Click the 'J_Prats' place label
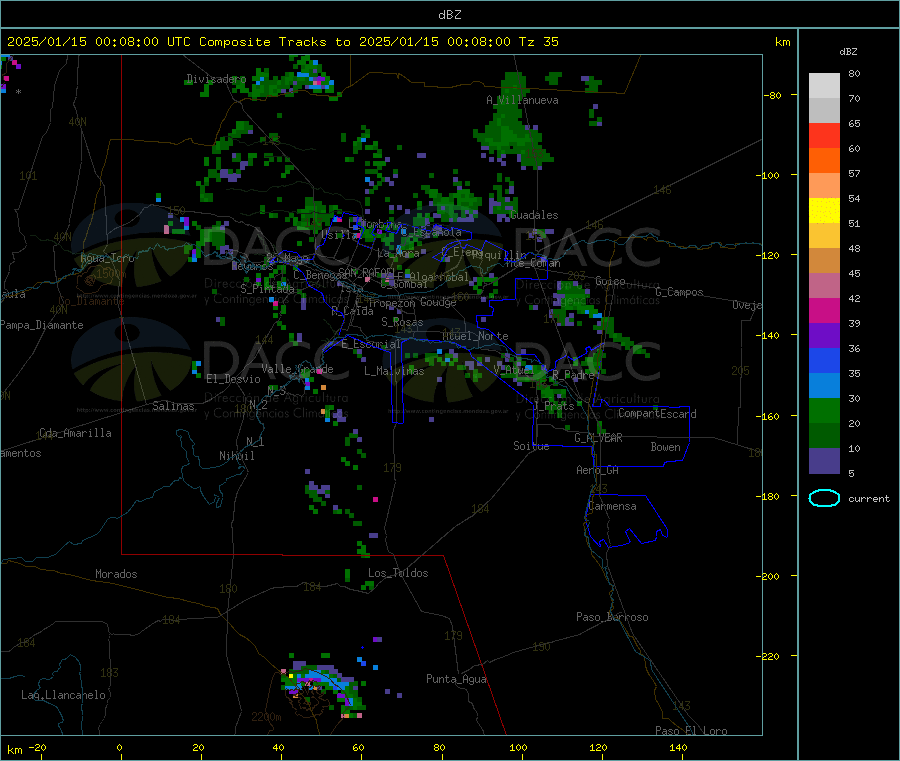The image size is (900, 761). [x=554, y=406]
